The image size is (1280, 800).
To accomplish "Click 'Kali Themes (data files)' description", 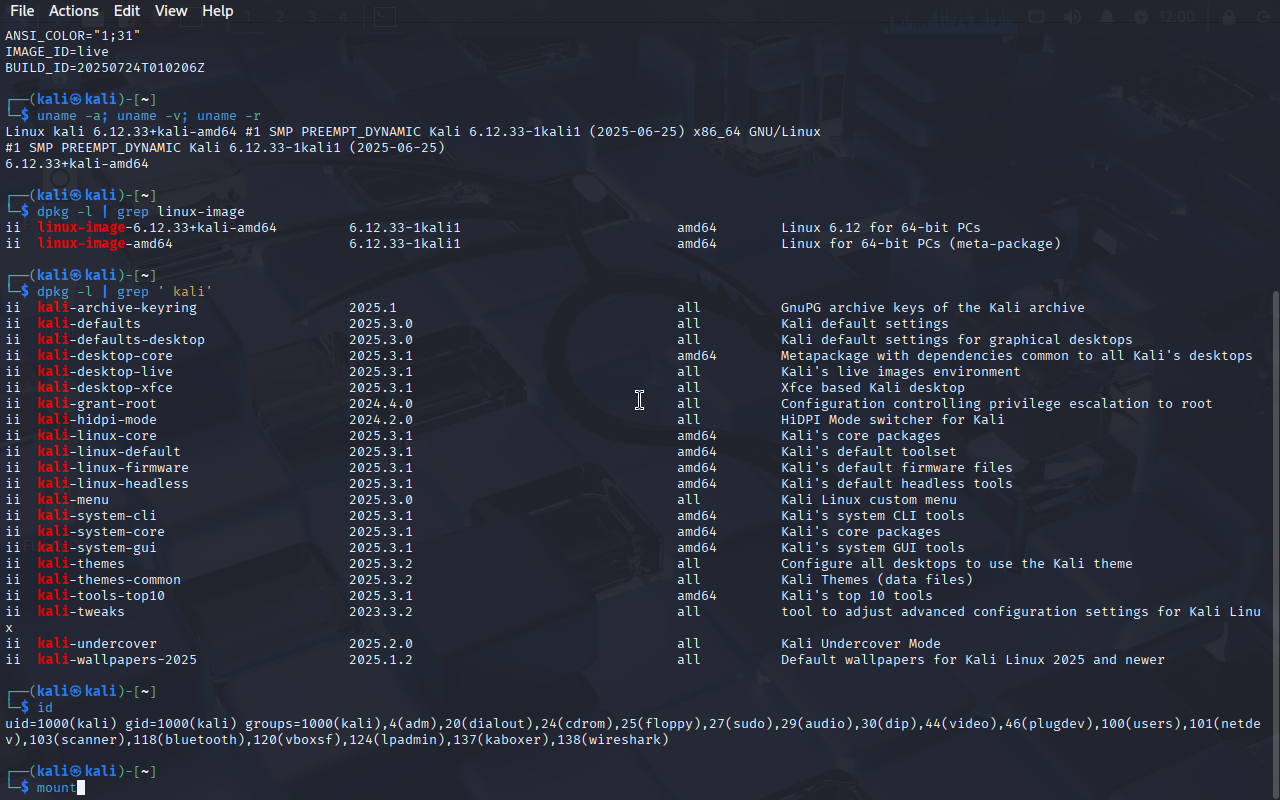I will (x=877, y=580).
